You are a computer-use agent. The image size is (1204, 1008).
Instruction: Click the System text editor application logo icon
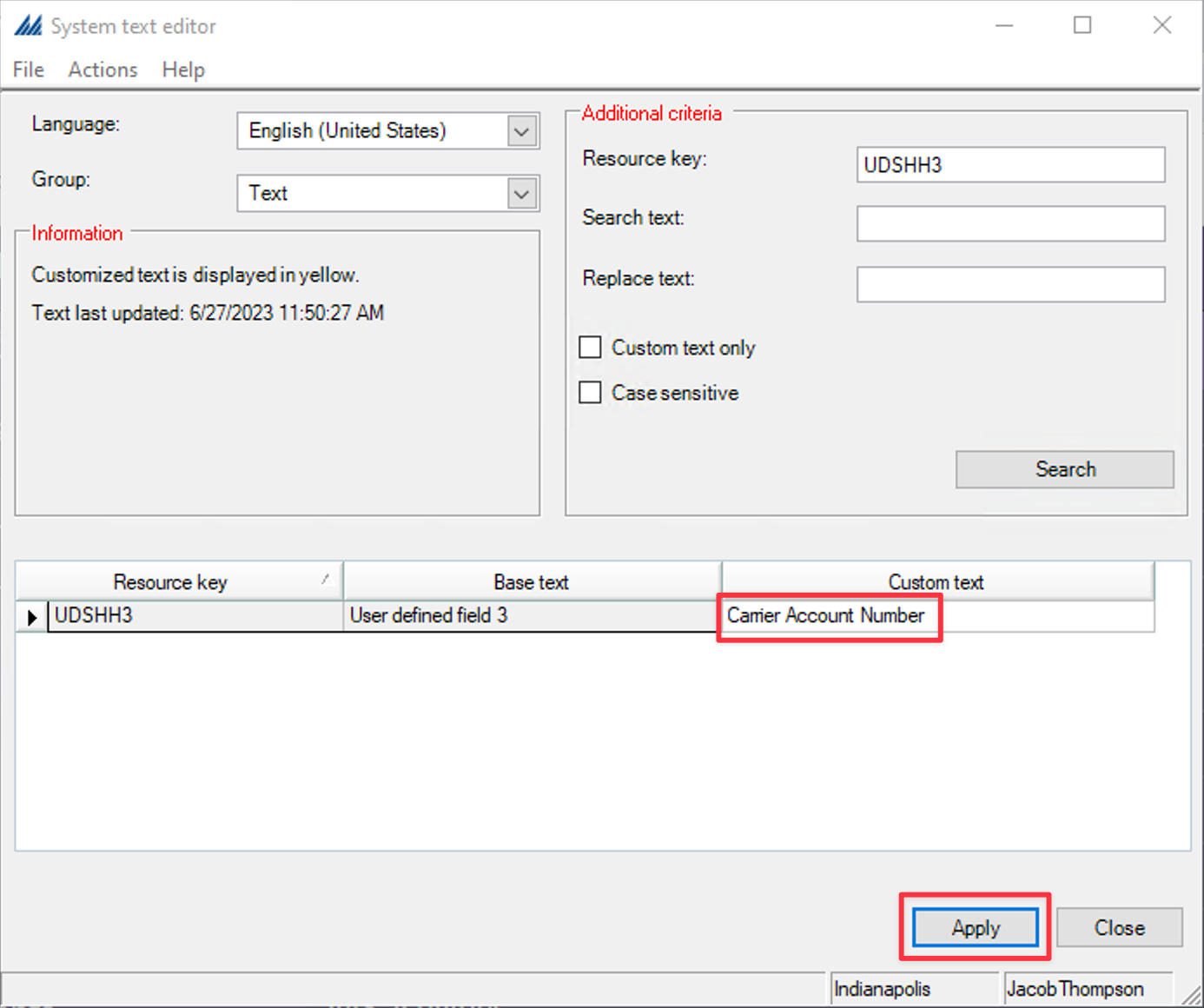(28, 24)
